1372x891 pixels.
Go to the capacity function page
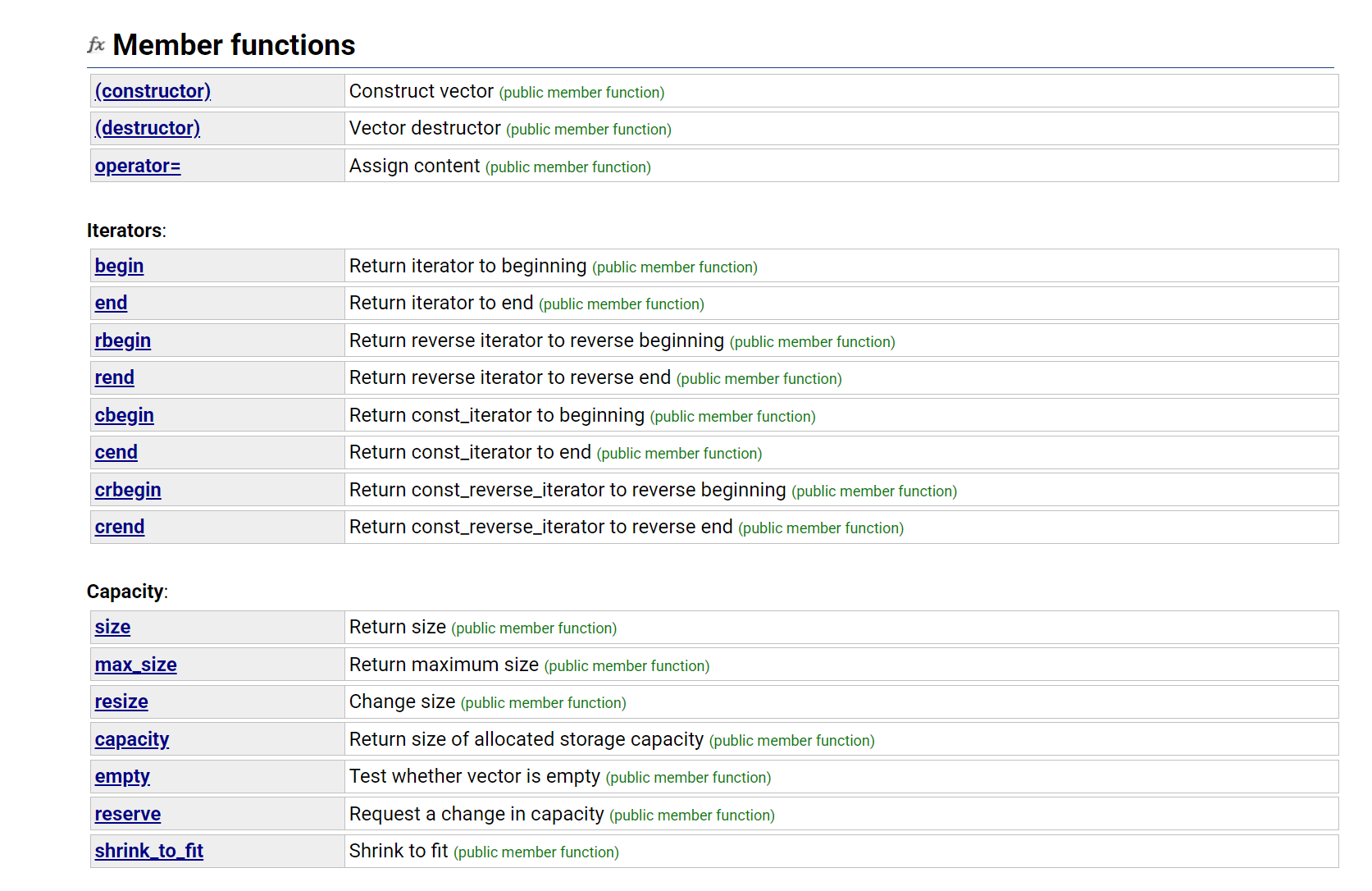132,739
